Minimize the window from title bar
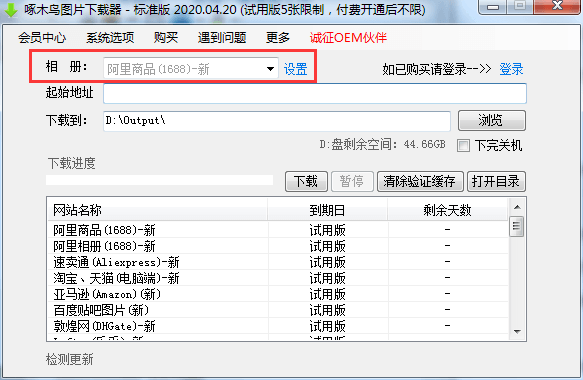The height and width of the screenshot is (380, 583). pos(493,7)
